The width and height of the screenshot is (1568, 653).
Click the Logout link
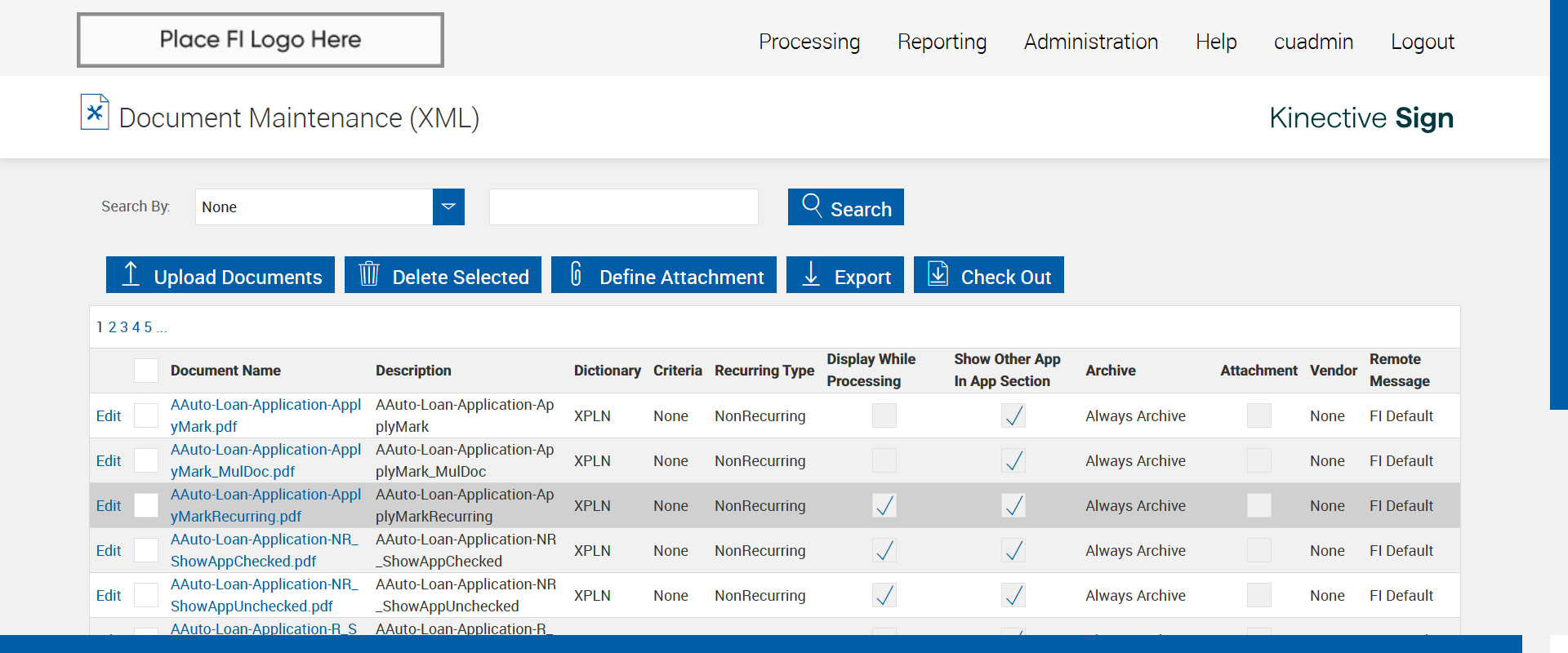coord(1422,42)
